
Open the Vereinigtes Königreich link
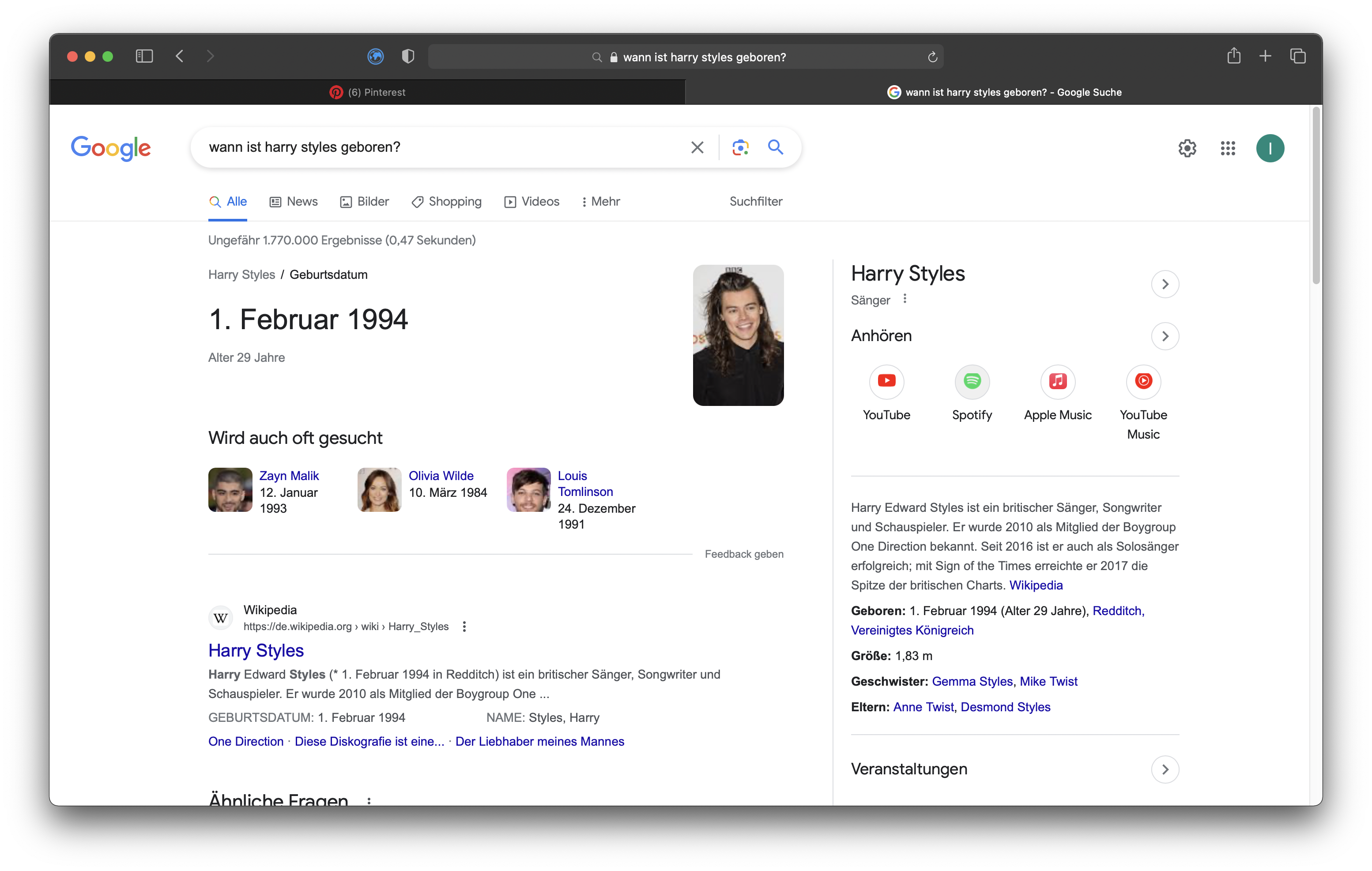point(912,631)
